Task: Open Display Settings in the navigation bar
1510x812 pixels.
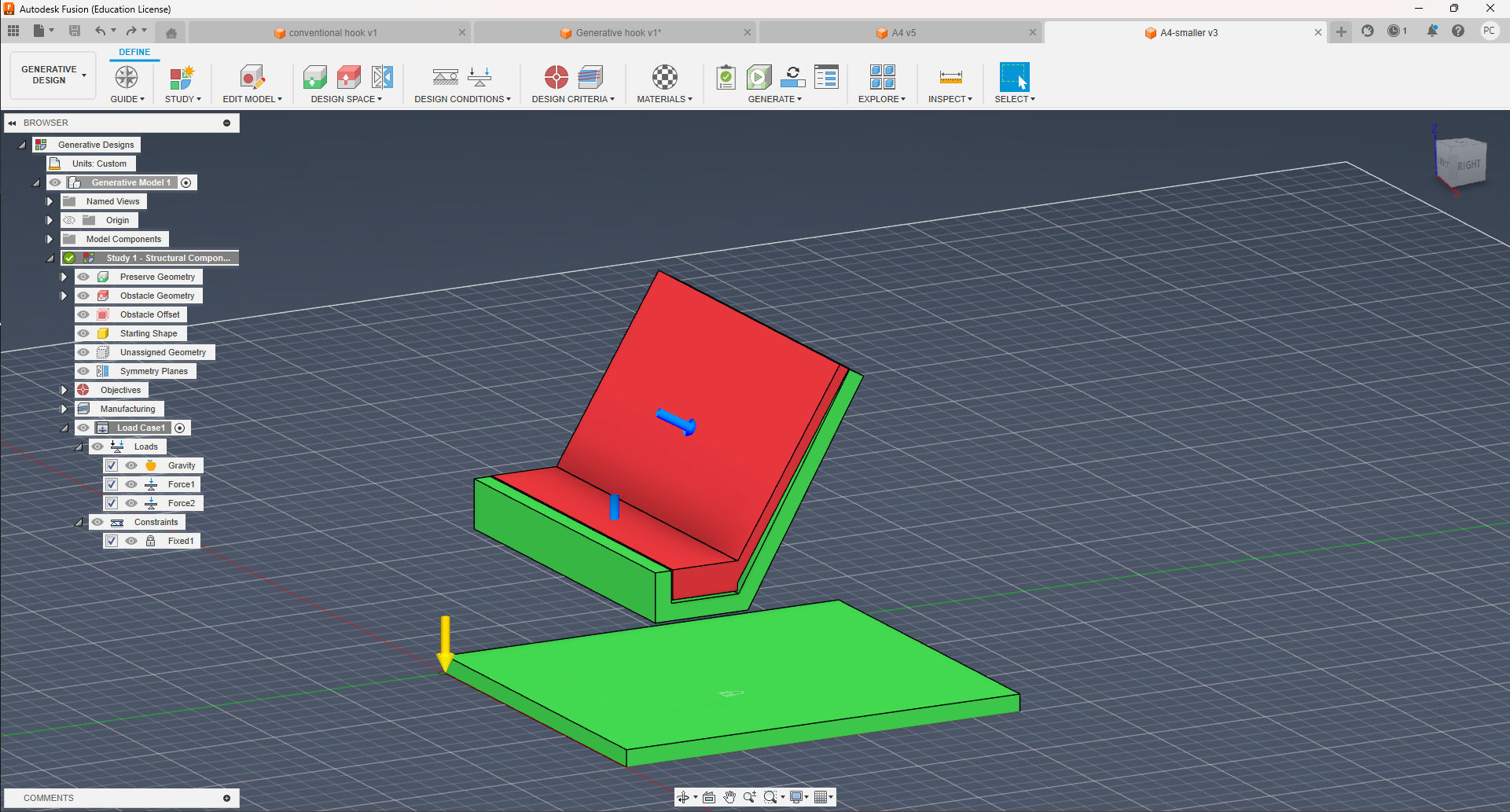Action: [x=796, y=797]
